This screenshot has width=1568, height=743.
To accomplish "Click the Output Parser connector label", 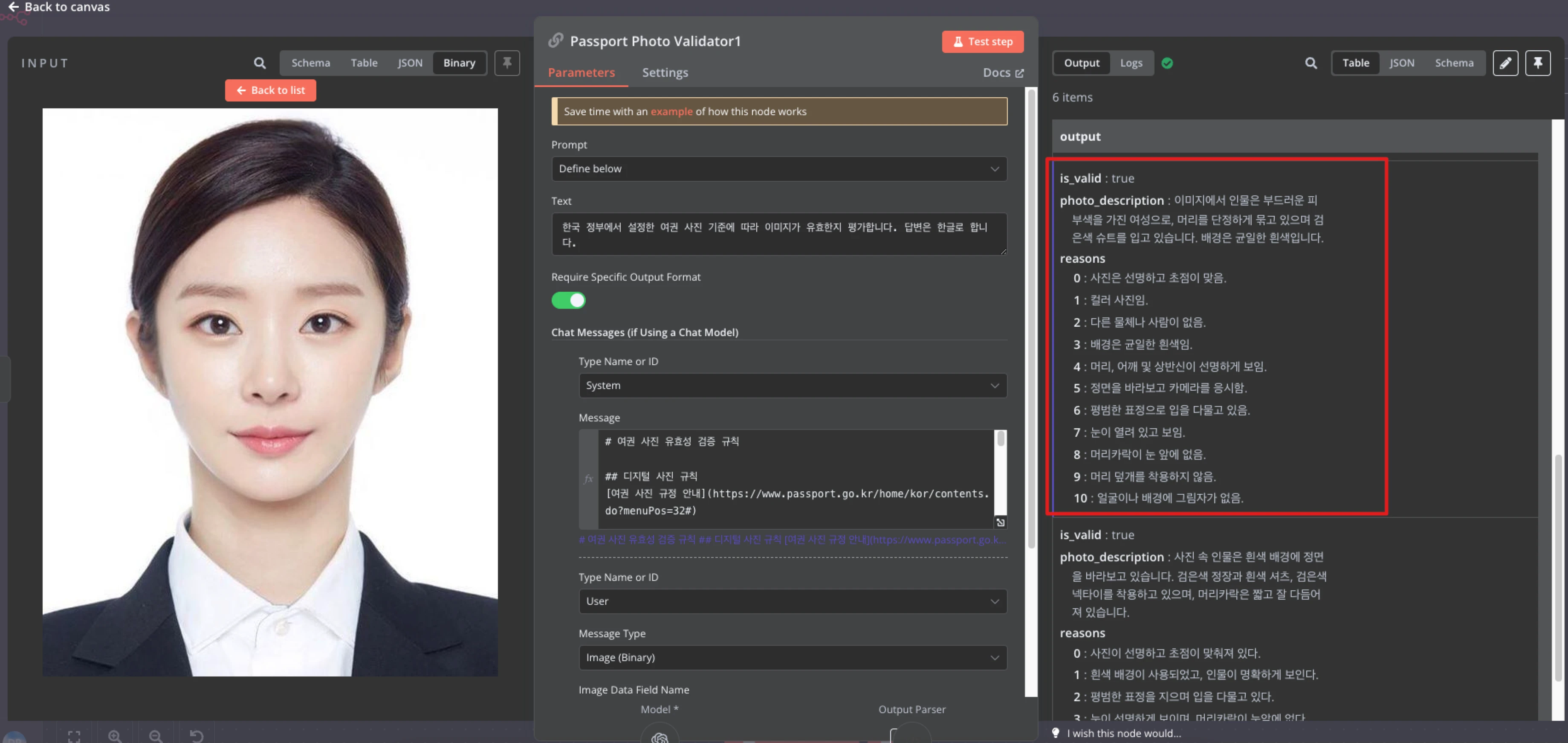I will 911,709.
